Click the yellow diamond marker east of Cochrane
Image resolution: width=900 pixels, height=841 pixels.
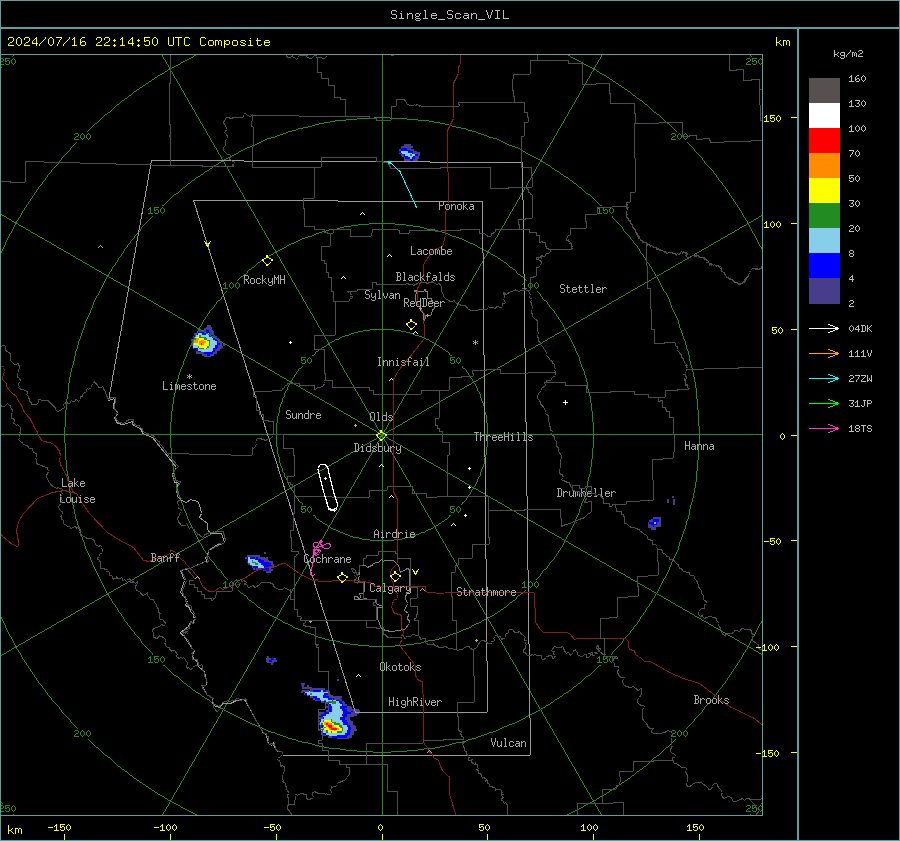pyautogui.click(x=342, y=577)
